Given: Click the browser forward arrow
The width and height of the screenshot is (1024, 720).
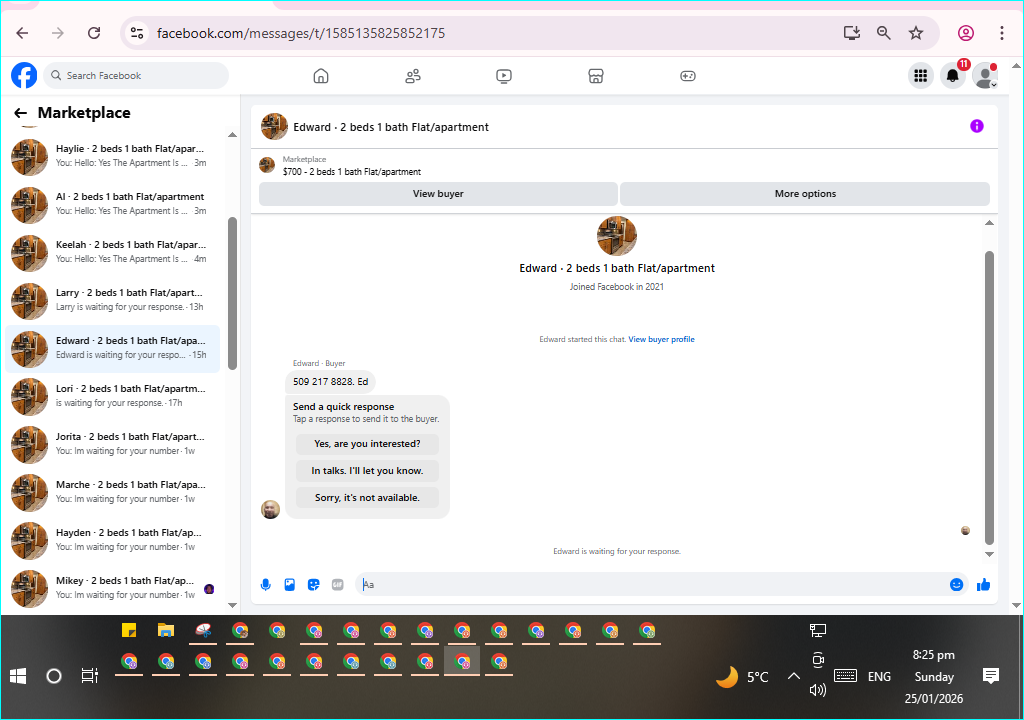Looking at the screenshot, I should [58, 33].
